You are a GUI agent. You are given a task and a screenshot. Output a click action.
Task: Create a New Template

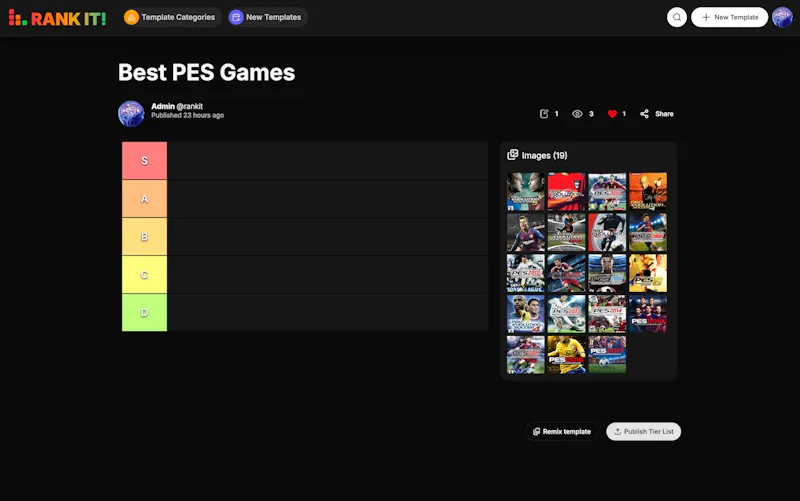click(x=729, y=17)
